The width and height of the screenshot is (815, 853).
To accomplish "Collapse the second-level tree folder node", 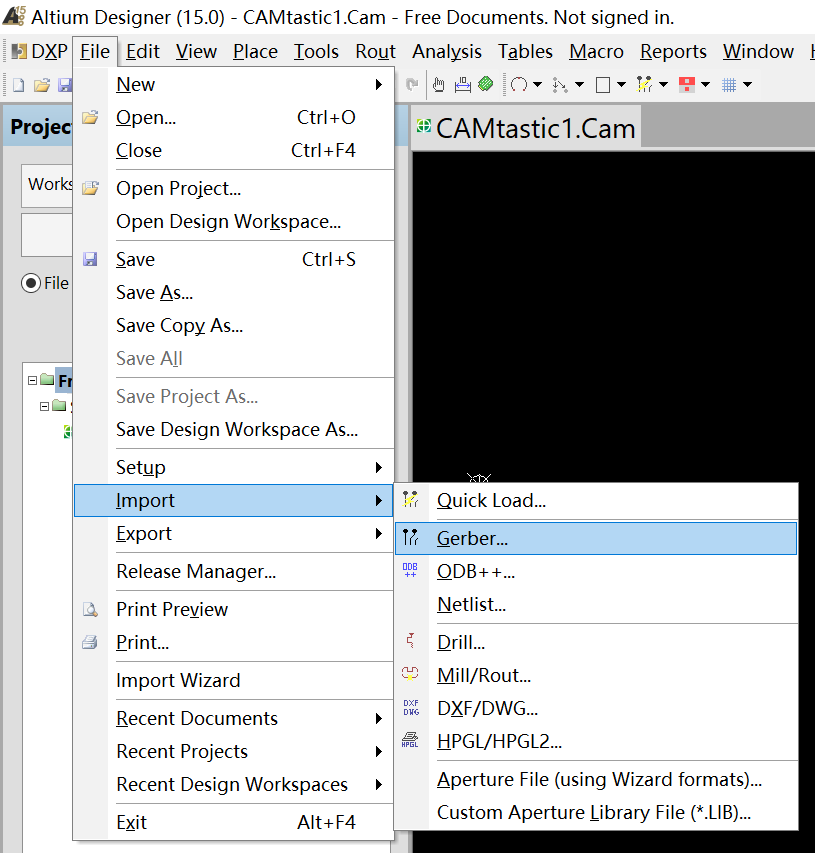I will point(45,406).
